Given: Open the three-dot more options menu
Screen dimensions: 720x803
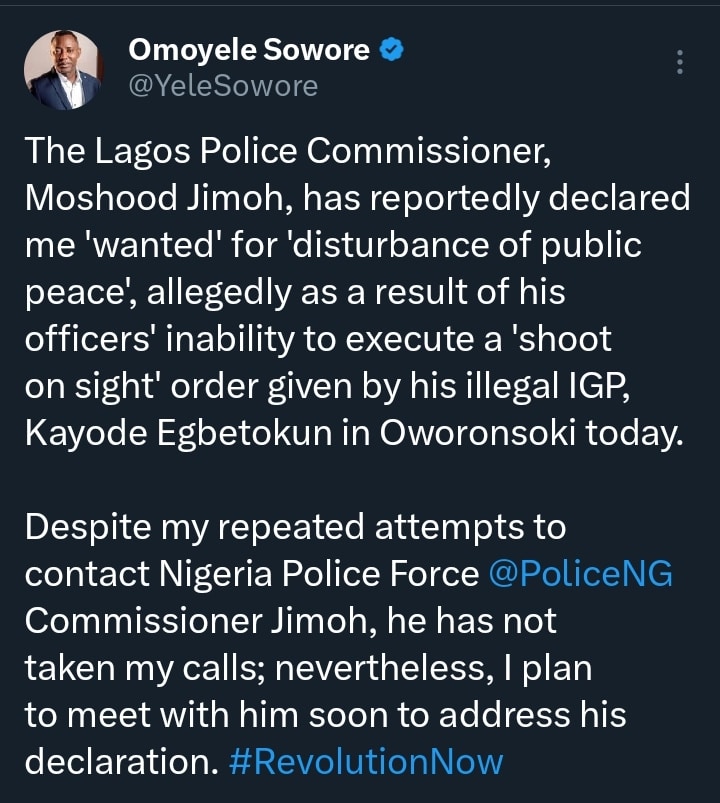Looking at the screenshot, I should click(x=680, y=62).
